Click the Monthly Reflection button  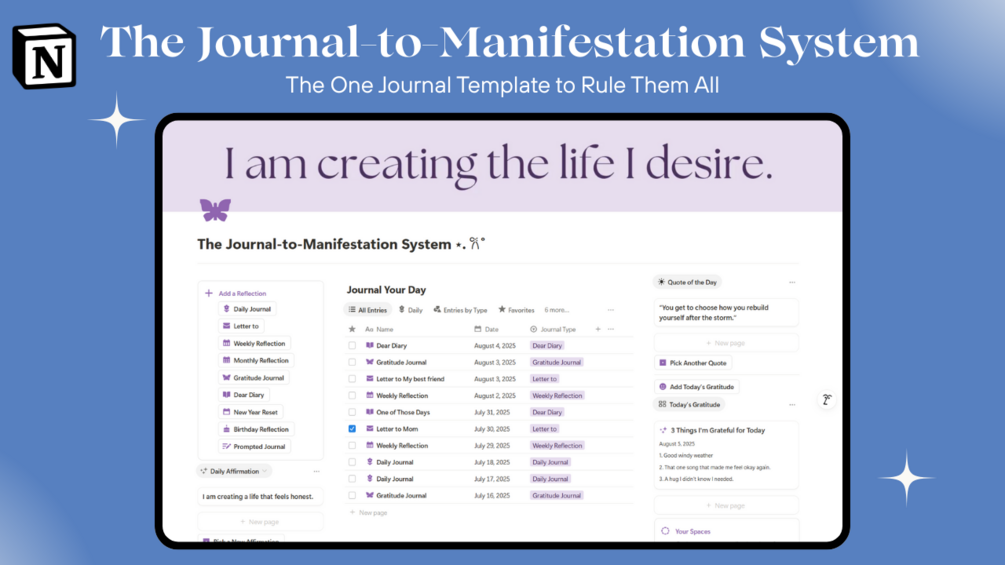click(256, 361)
